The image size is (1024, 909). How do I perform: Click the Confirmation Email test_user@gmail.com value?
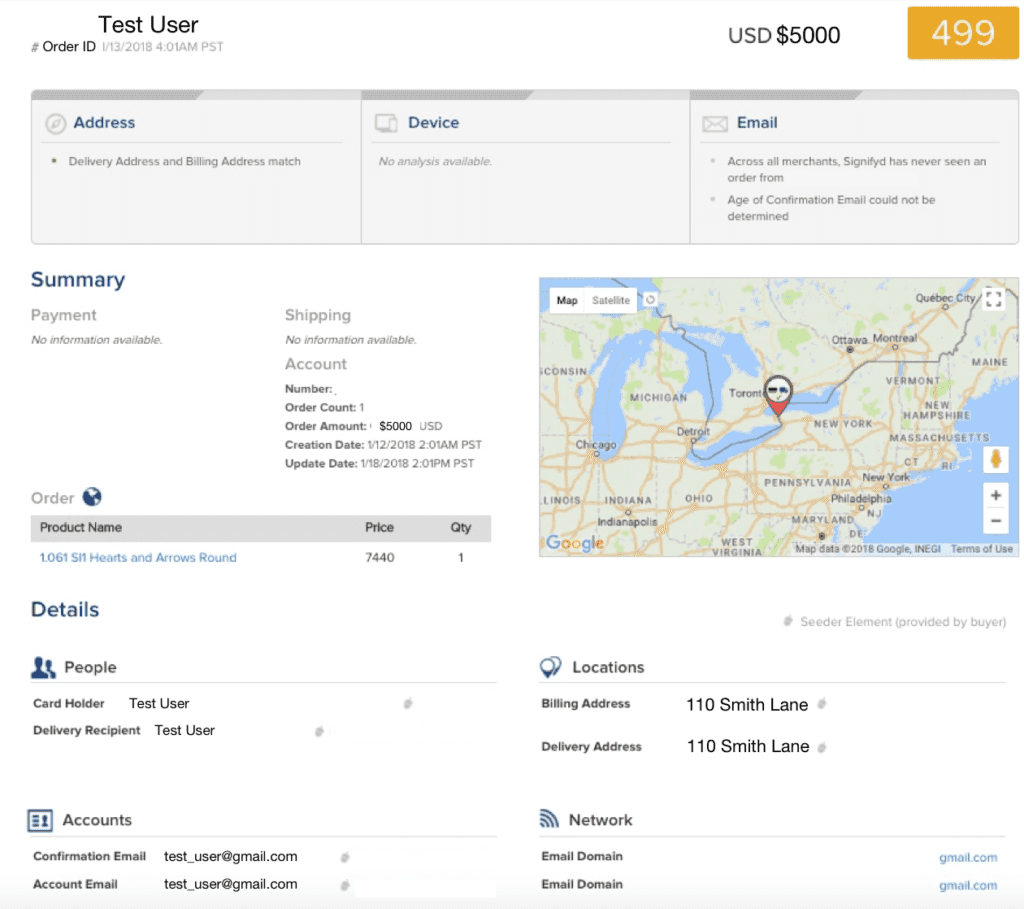[x=231, y=857]
